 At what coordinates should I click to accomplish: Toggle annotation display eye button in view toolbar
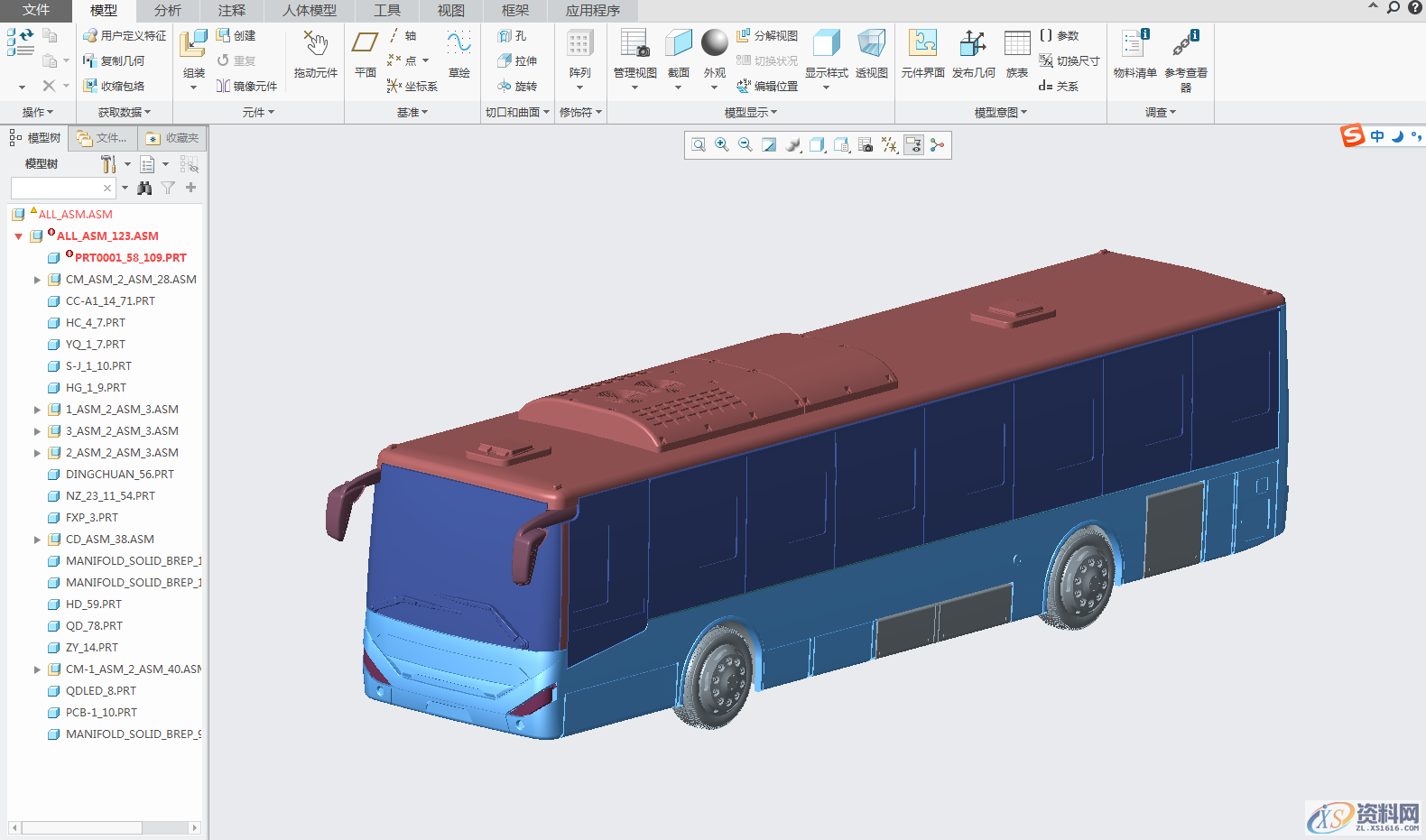pyautogui.click(x=913, y=145)
